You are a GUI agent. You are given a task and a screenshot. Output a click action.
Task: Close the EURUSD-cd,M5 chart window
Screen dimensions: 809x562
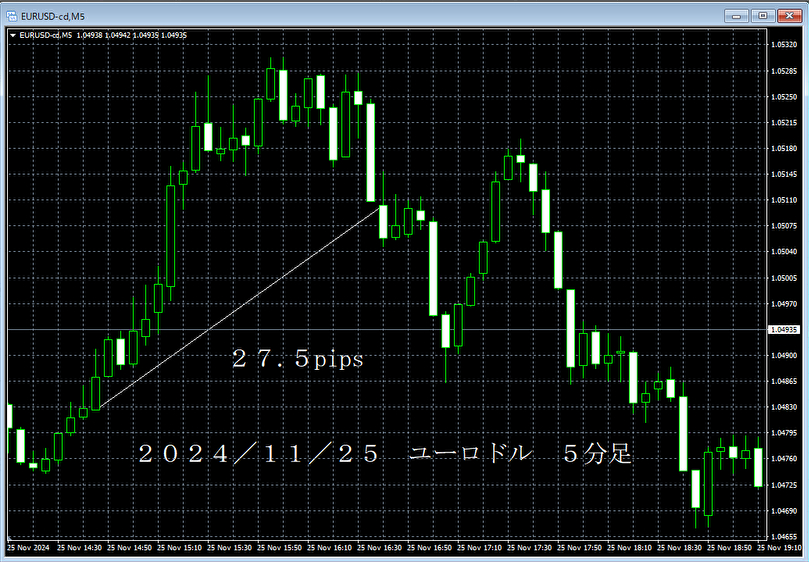point(789,14)
